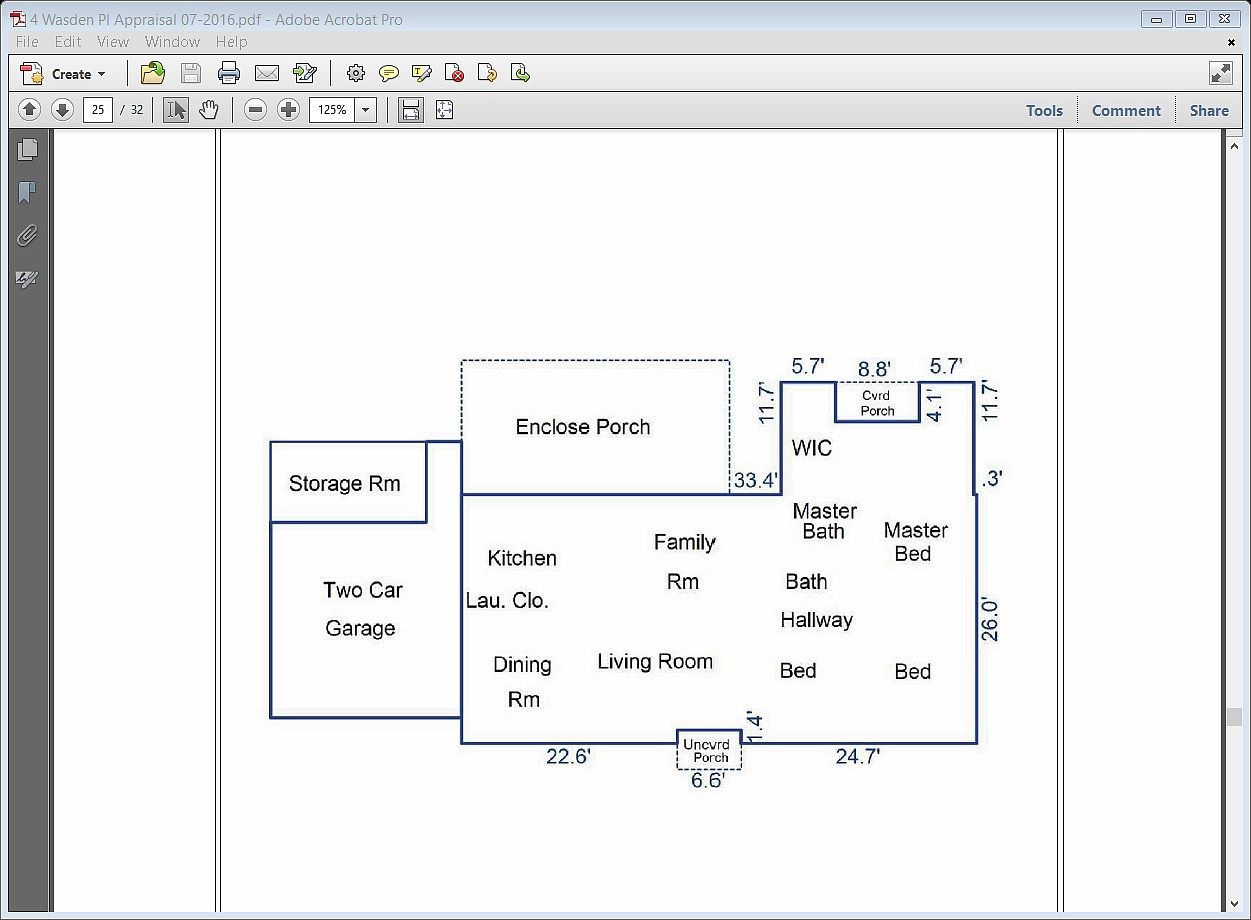Viewport: 1251px width, 920px height.
Task: Add a sticky note comment
Action: (389, 73)
